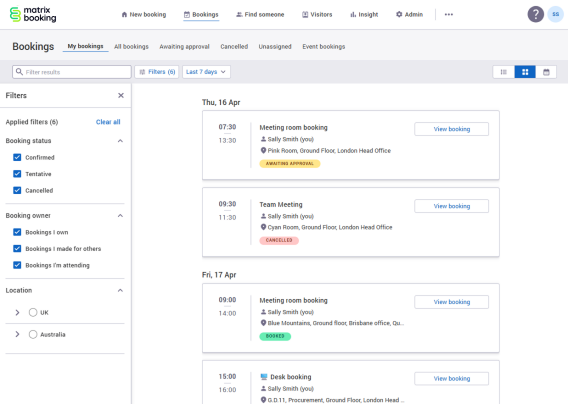Open the Last 7 days dropdown
Image resolution: width=568 pixels, height=405 pixels.
click(206, 72)
